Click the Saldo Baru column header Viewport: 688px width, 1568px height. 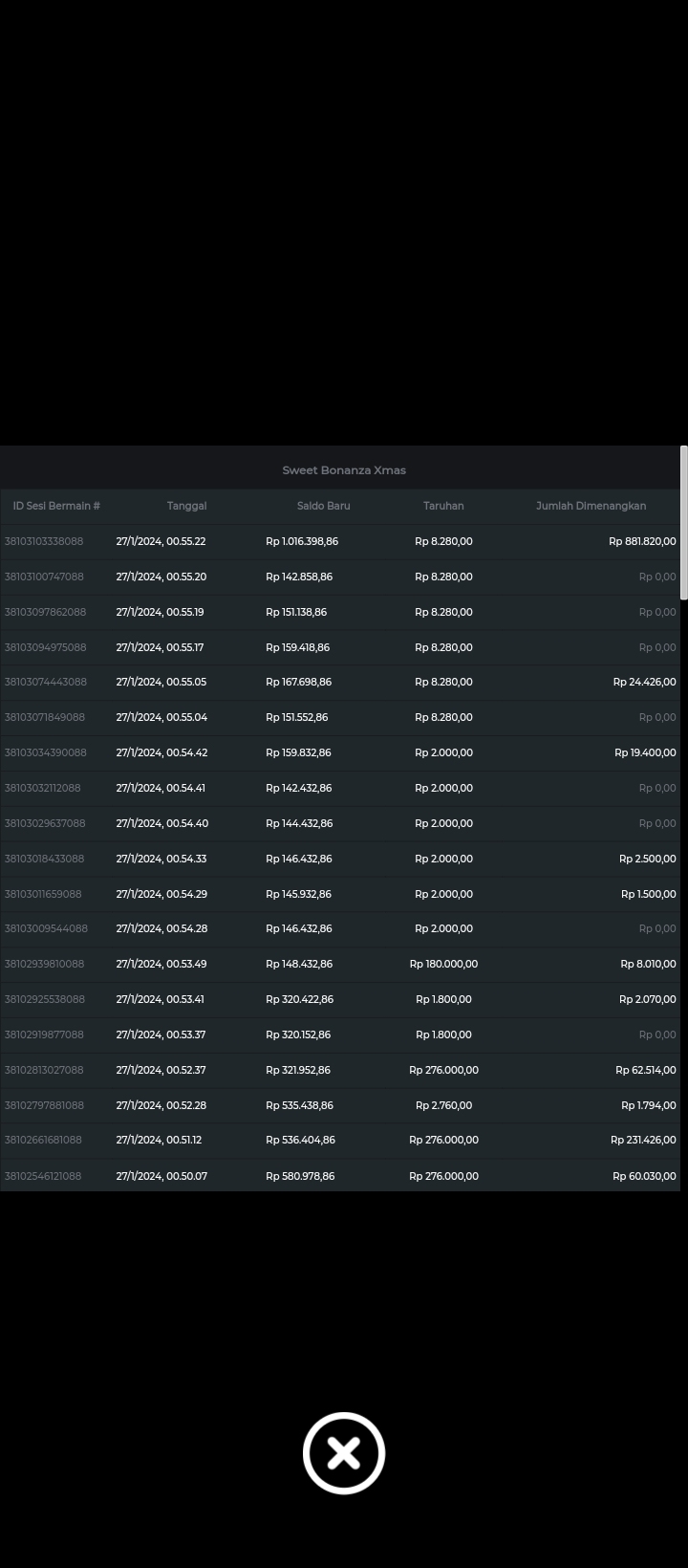tap(323, 506)
